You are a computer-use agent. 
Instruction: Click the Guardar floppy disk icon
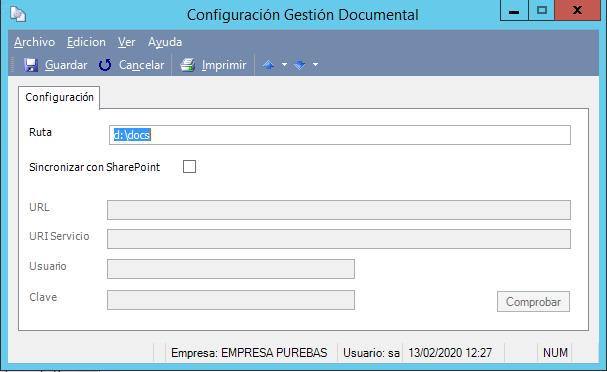click(x=31, y=65)
